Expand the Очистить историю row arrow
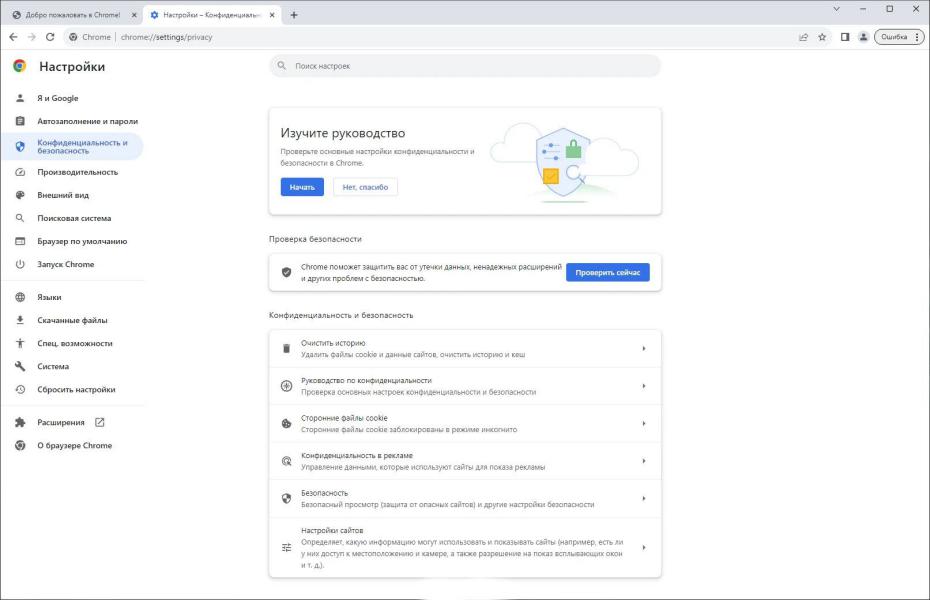Viewport: 930px width, 600px height. click(644, 349)
